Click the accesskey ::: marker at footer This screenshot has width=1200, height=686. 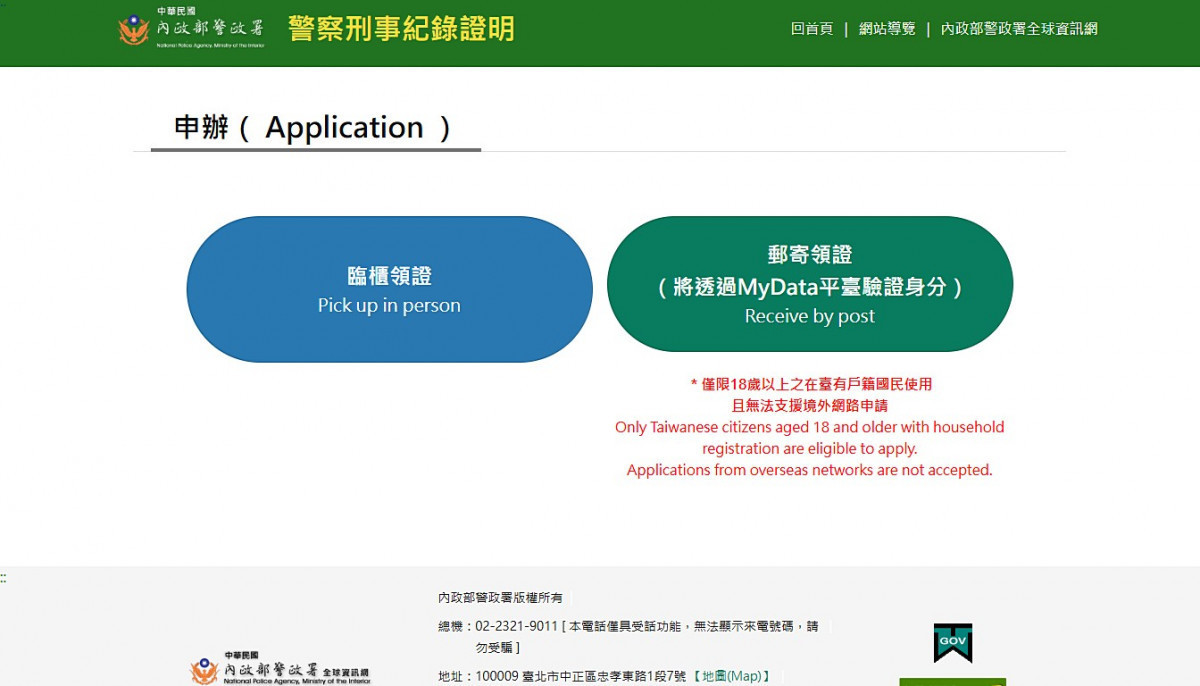4,578
